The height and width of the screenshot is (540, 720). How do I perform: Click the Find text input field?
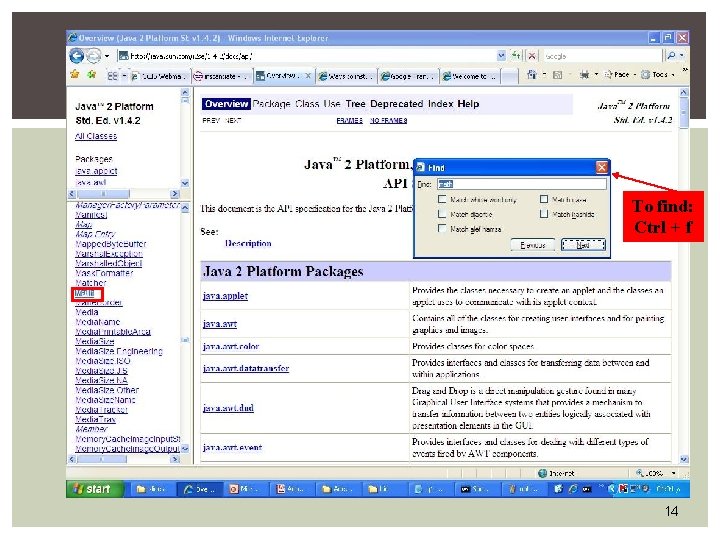[x=522, y=184]
